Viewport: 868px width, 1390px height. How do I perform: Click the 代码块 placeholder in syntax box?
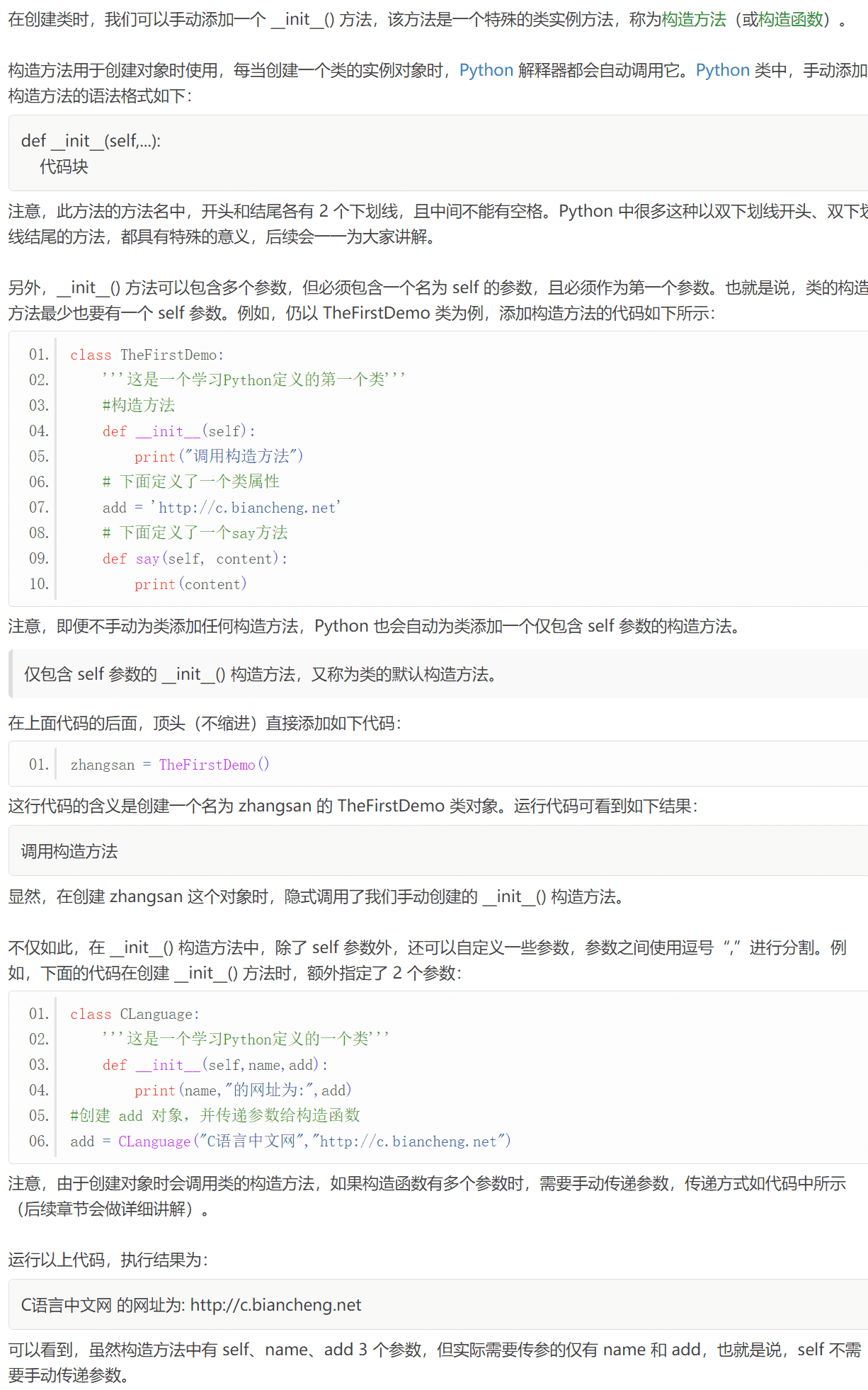pos(64,166)
